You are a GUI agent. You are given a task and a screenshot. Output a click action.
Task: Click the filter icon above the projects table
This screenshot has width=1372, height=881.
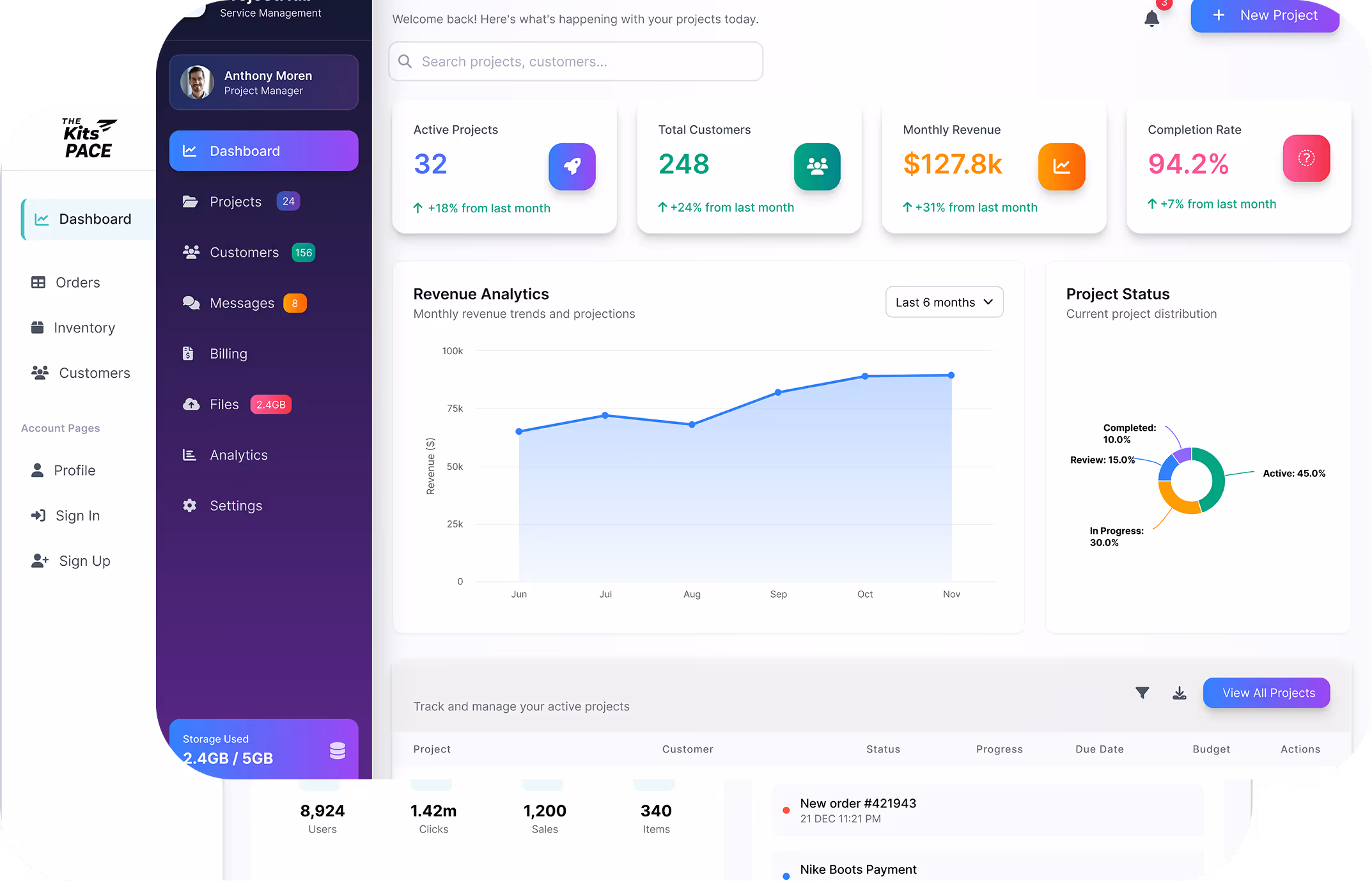point(1142,692)
